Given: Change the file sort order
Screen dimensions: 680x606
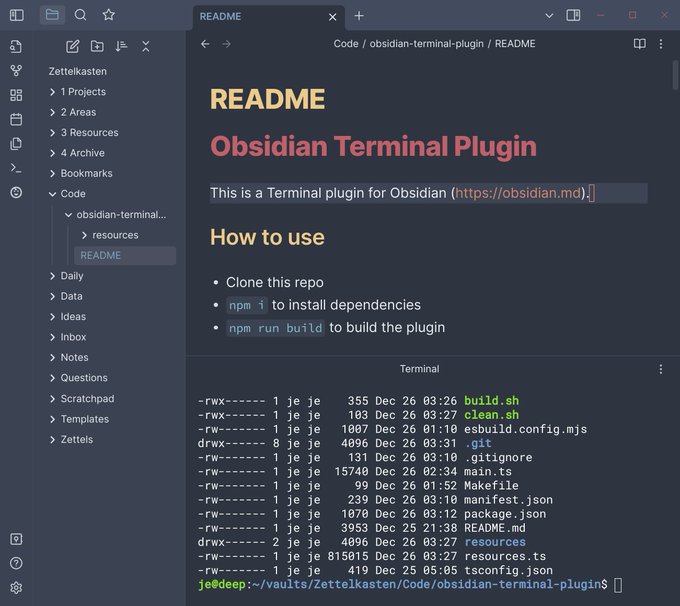Looking at the screenshot, I should click(x=121, y=46).
